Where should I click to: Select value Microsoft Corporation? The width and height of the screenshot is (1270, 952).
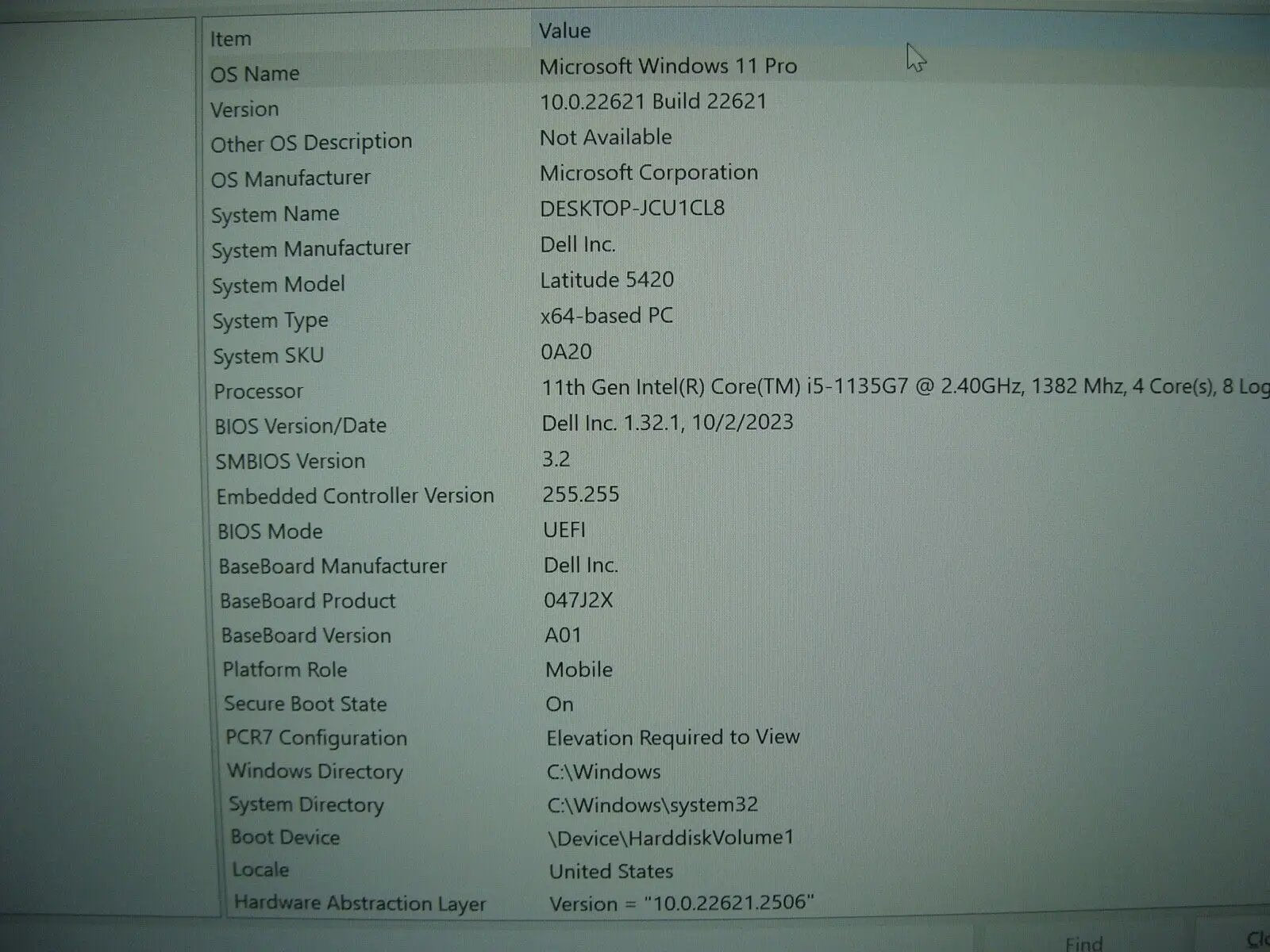click(648, 173)
